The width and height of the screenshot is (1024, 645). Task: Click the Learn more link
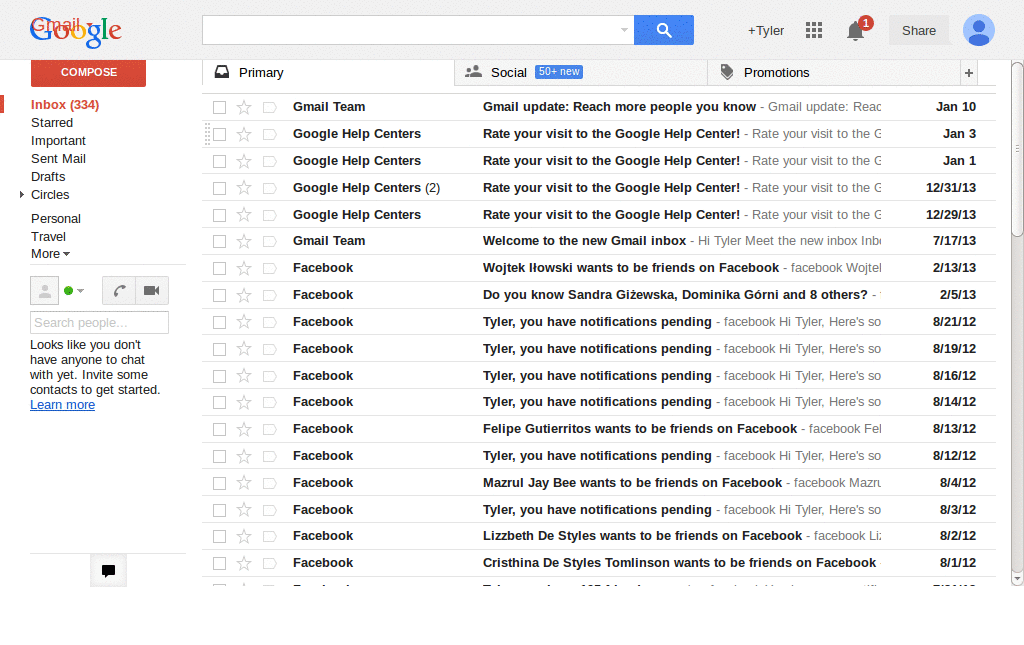click(x=62, y=405)
